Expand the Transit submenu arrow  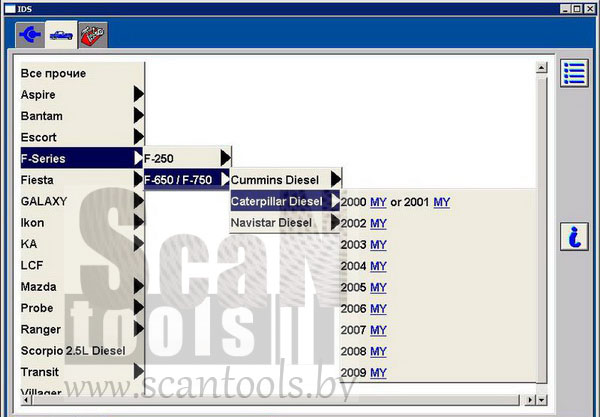(139, 371)
